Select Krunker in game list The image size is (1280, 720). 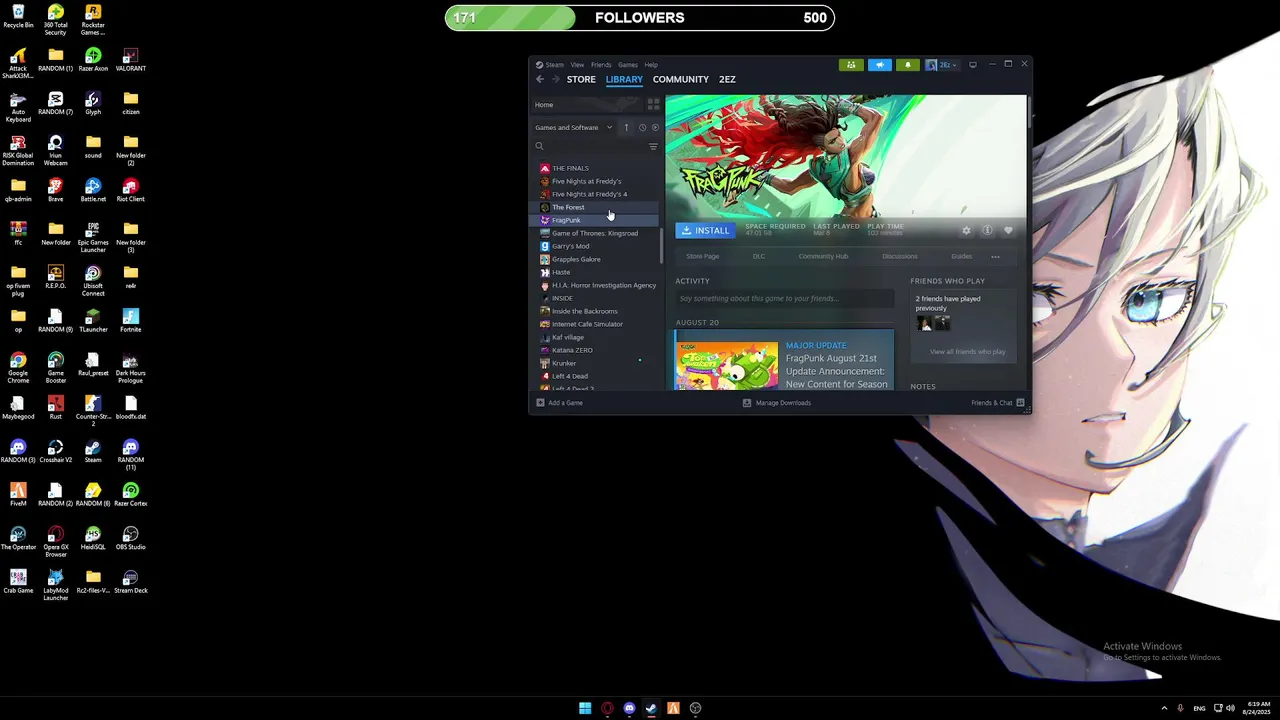click(x=595, y=363)
